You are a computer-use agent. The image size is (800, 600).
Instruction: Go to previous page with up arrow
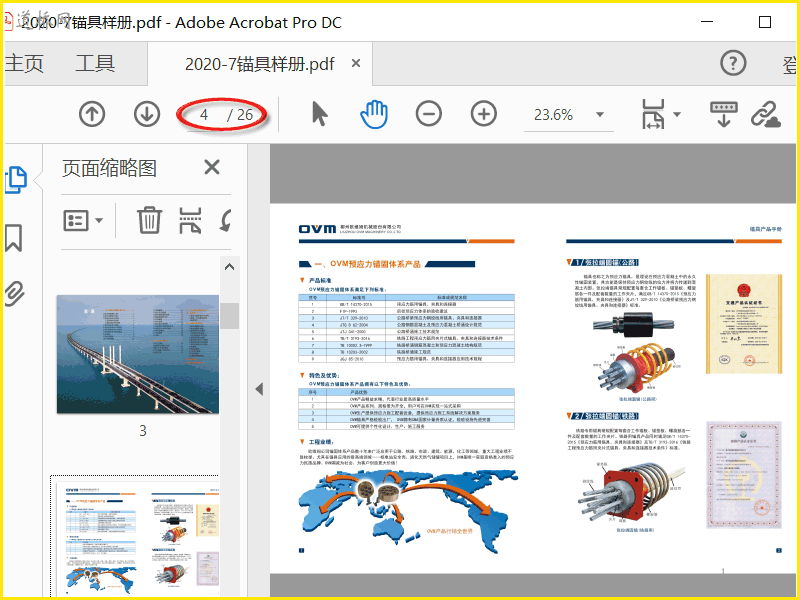[92, 114]
